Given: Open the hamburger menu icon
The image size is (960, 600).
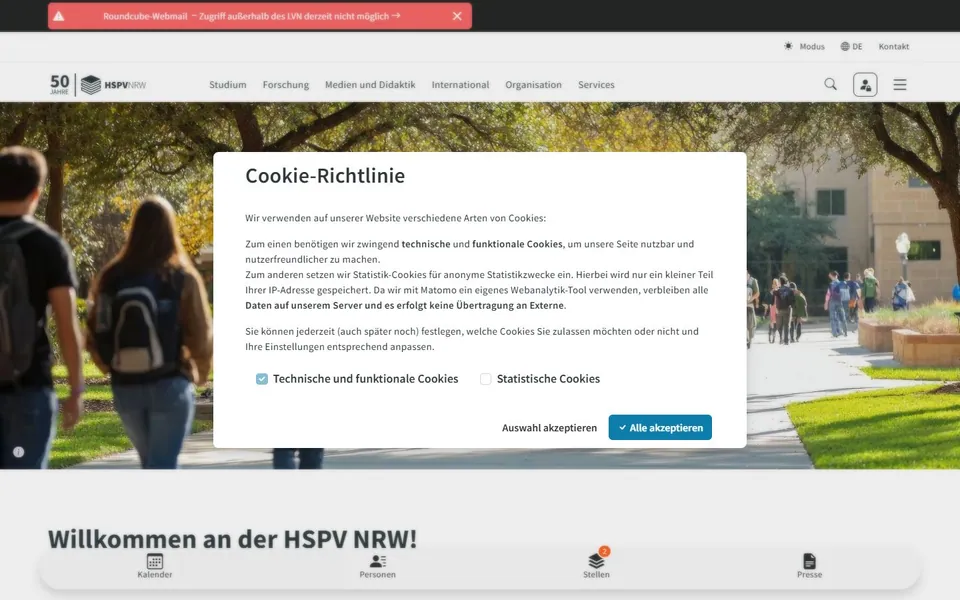Looking at the screenshot, I should (899, 84).
